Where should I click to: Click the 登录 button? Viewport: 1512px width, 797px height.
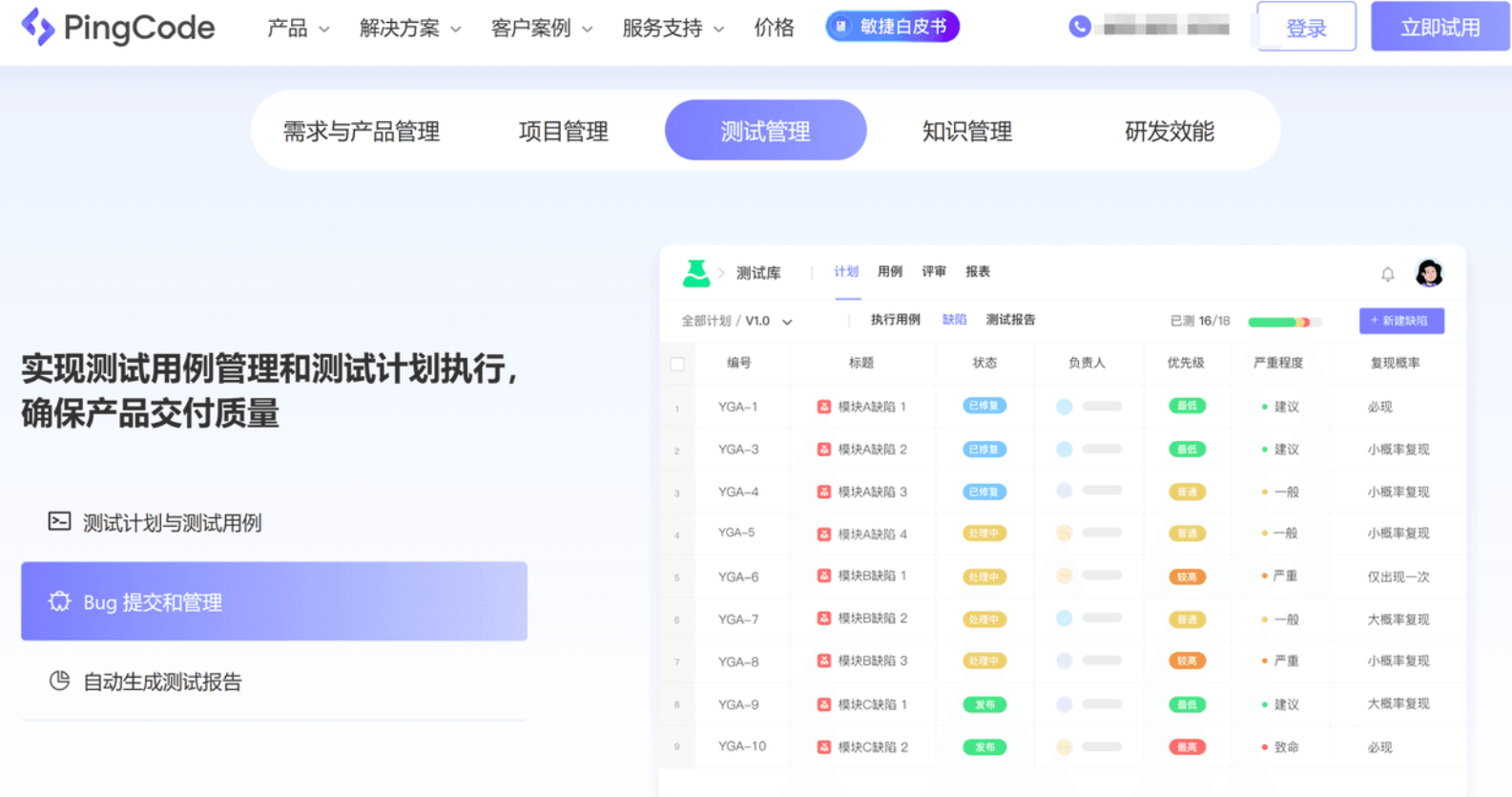[1306, 27]
